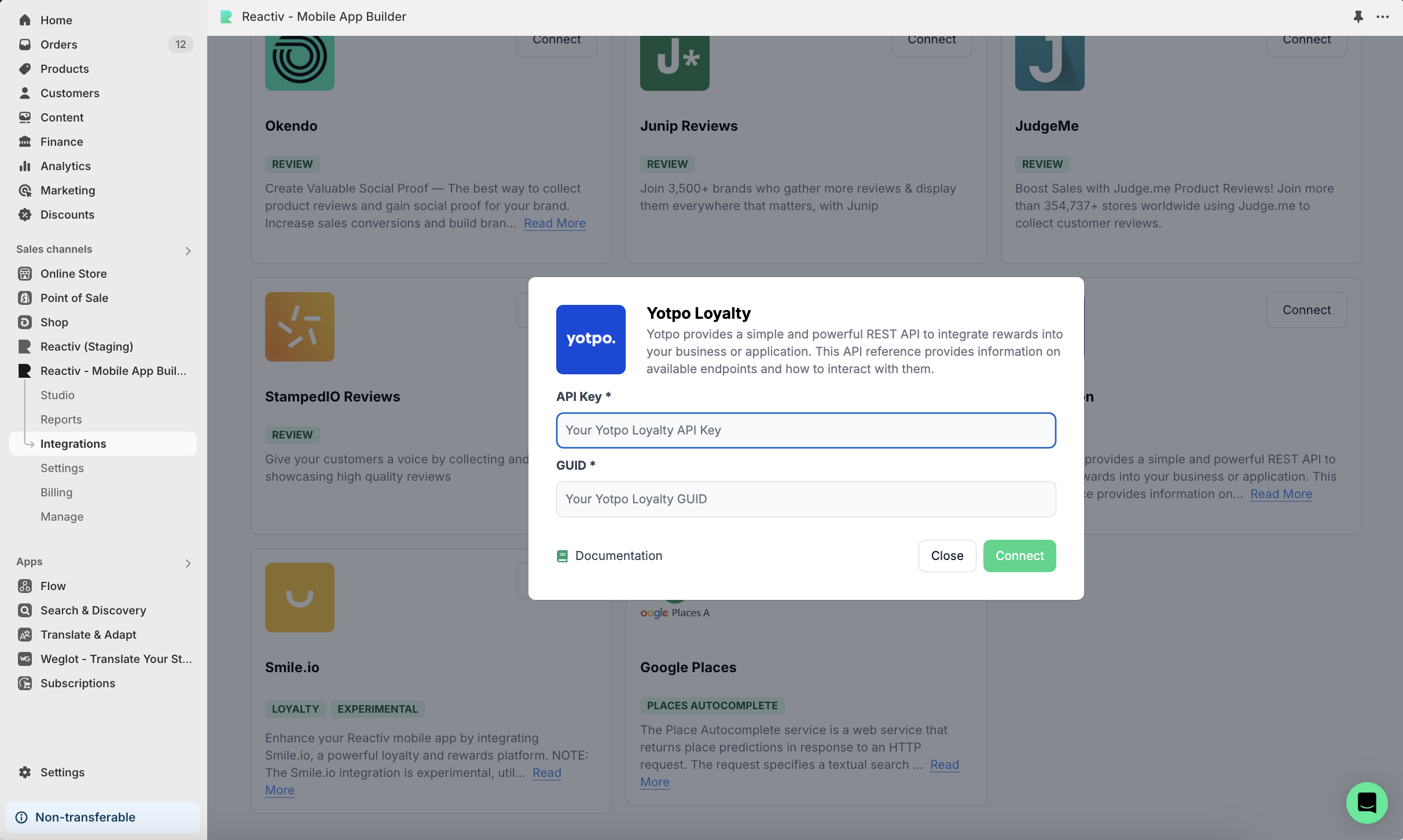Select the Integrations menu item
This screenshot has height=840, width=1403.
coord(73,444)
